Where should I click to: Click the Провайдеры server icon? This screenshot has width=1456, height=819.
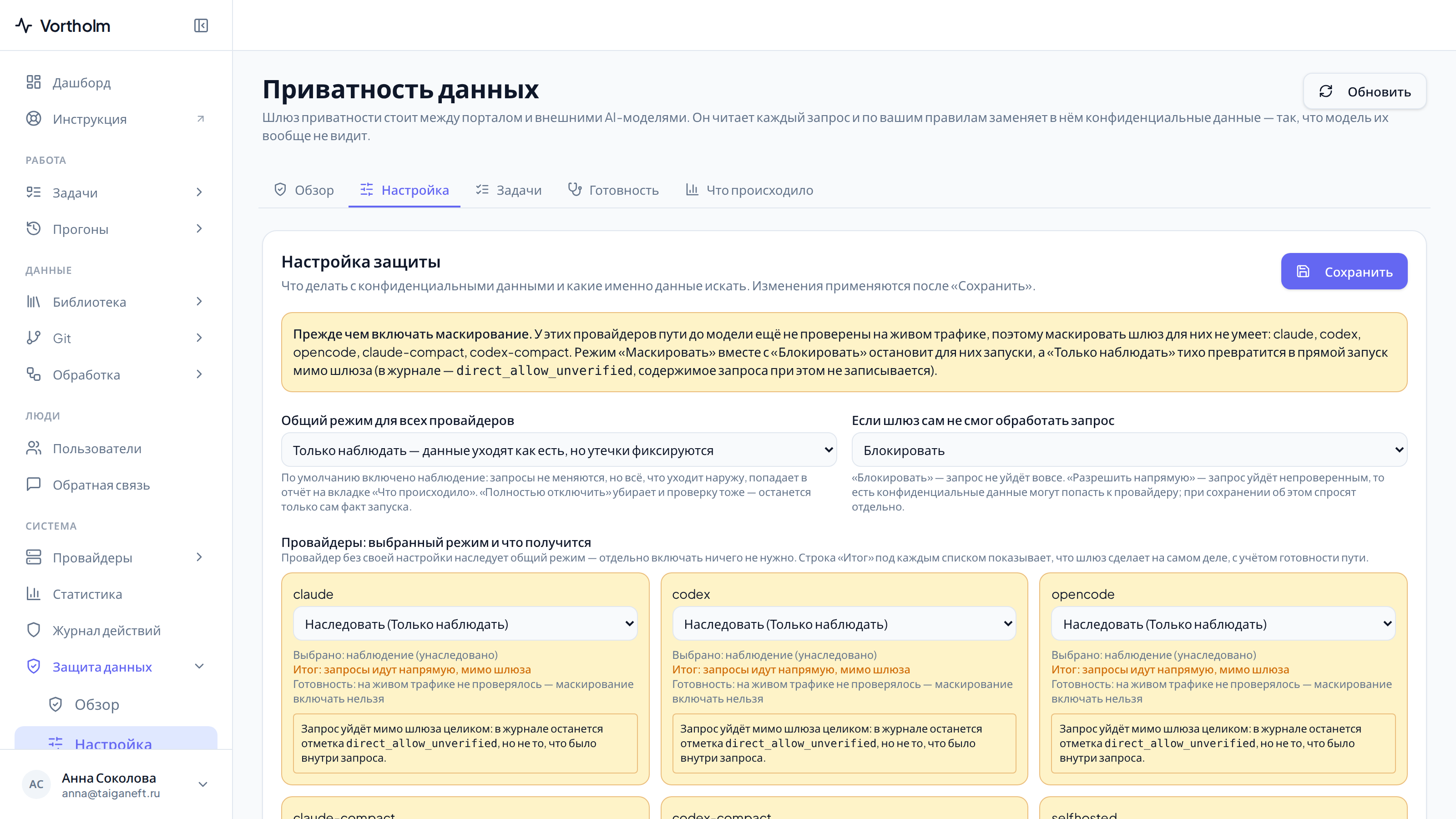point(33,557)
